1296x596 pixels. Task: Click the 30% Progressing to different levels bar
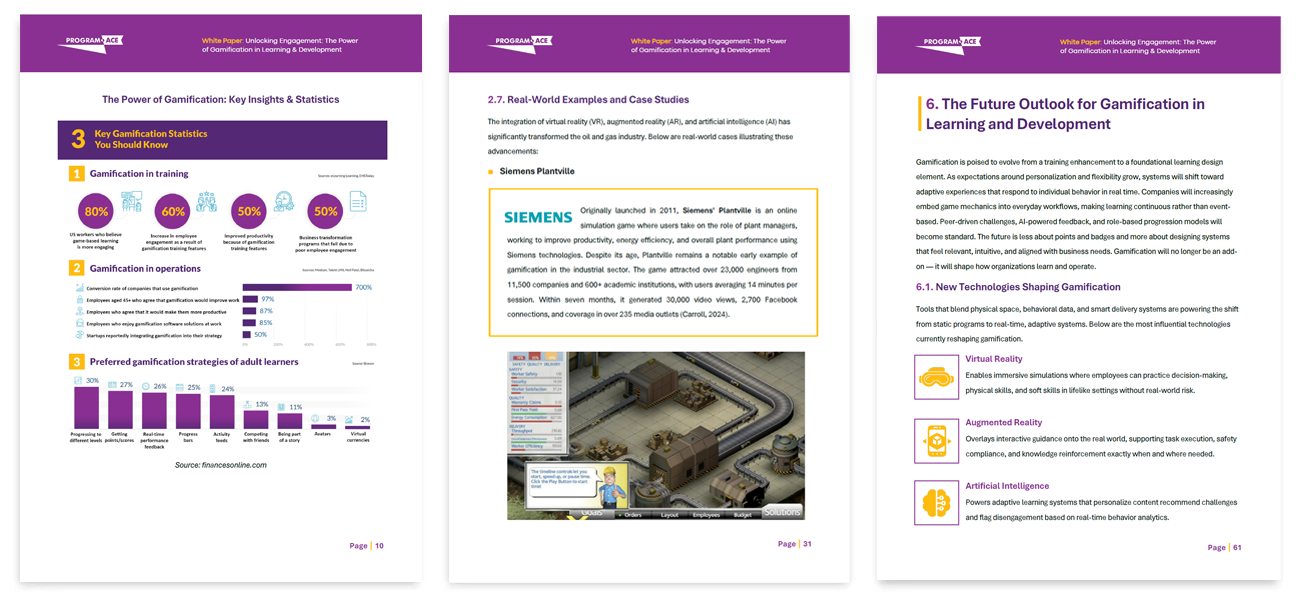(x=87, y=408)
